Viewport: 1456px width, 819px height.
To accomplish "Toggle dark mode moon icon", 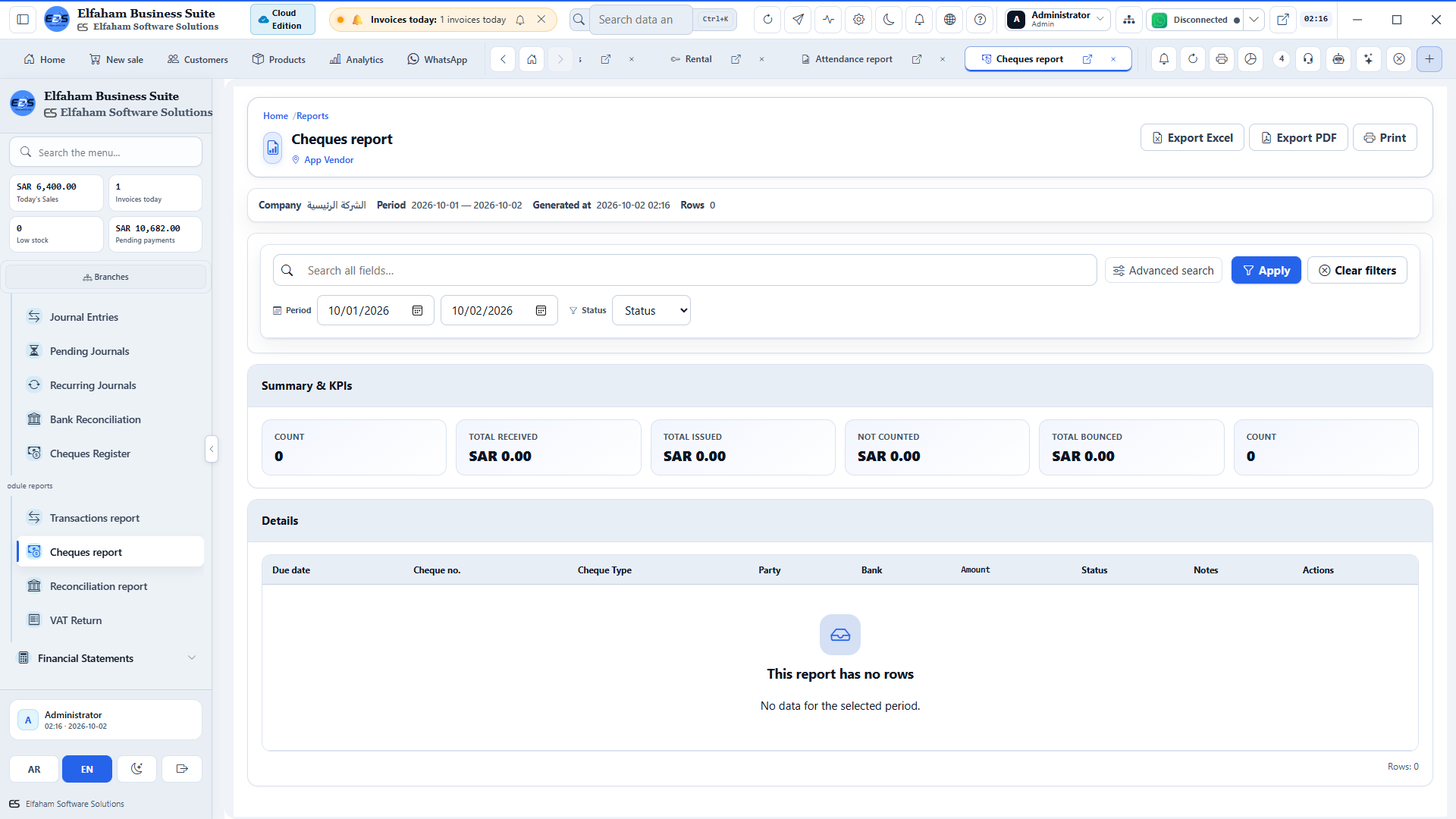I will pos(889,20).
